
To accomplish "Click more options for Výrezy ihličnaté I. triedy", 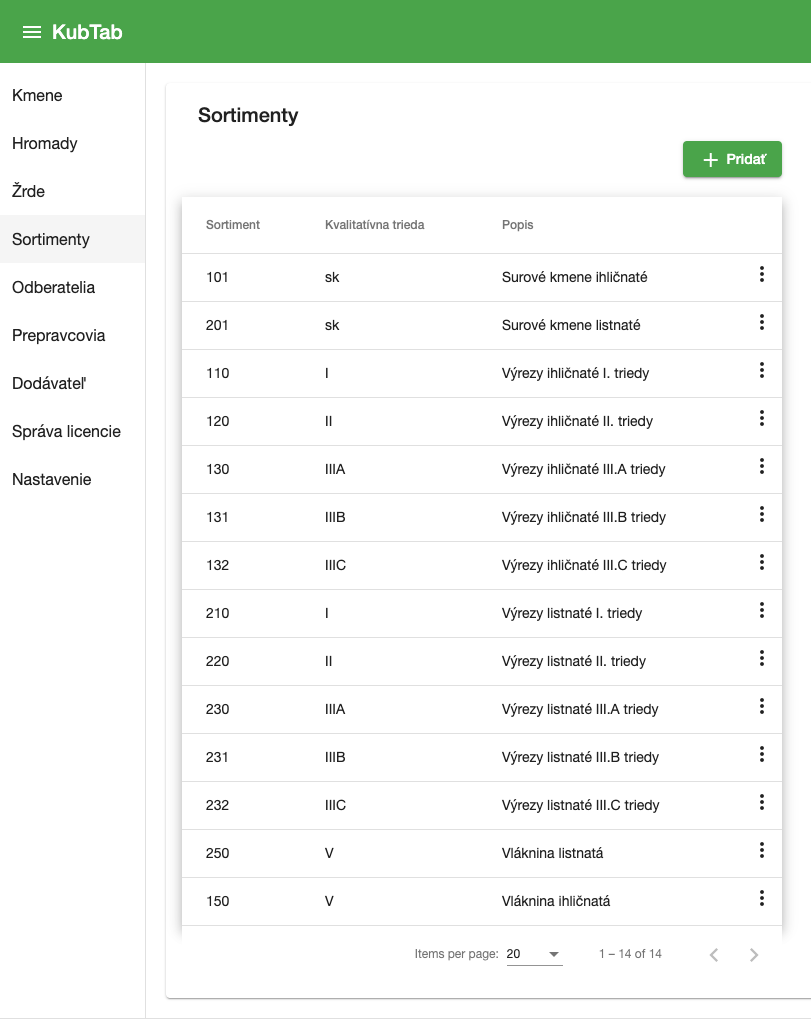I will tap(762, 371).
